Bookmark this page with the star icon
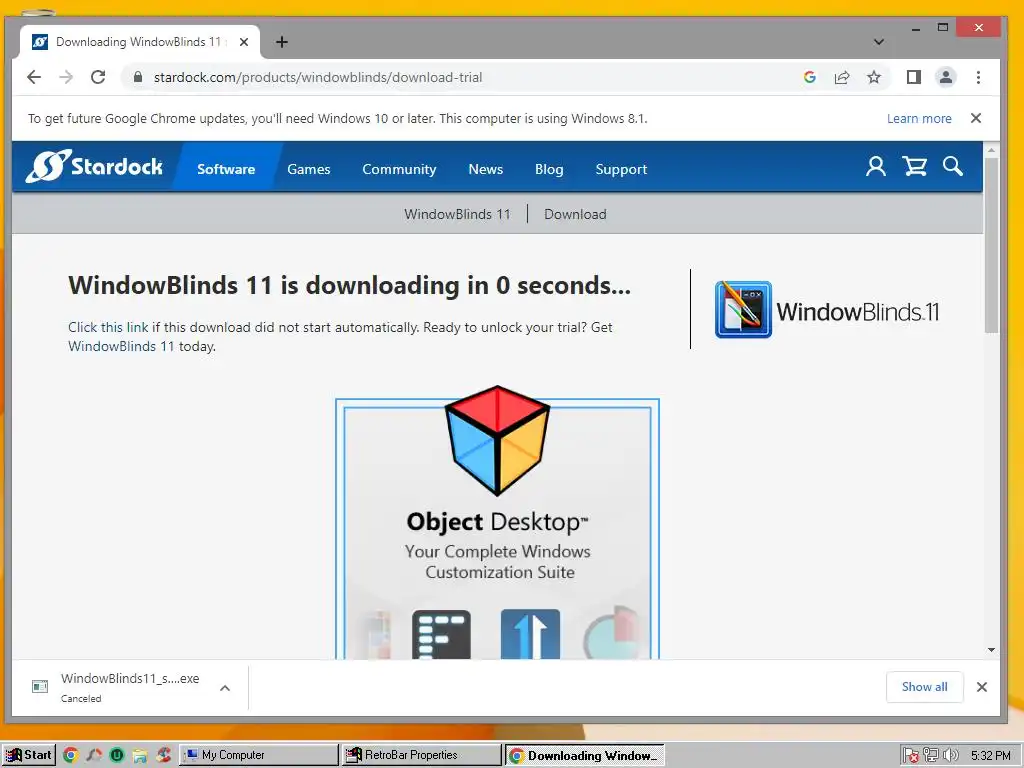Screen dimensions: 1024x768 point(874,77)
